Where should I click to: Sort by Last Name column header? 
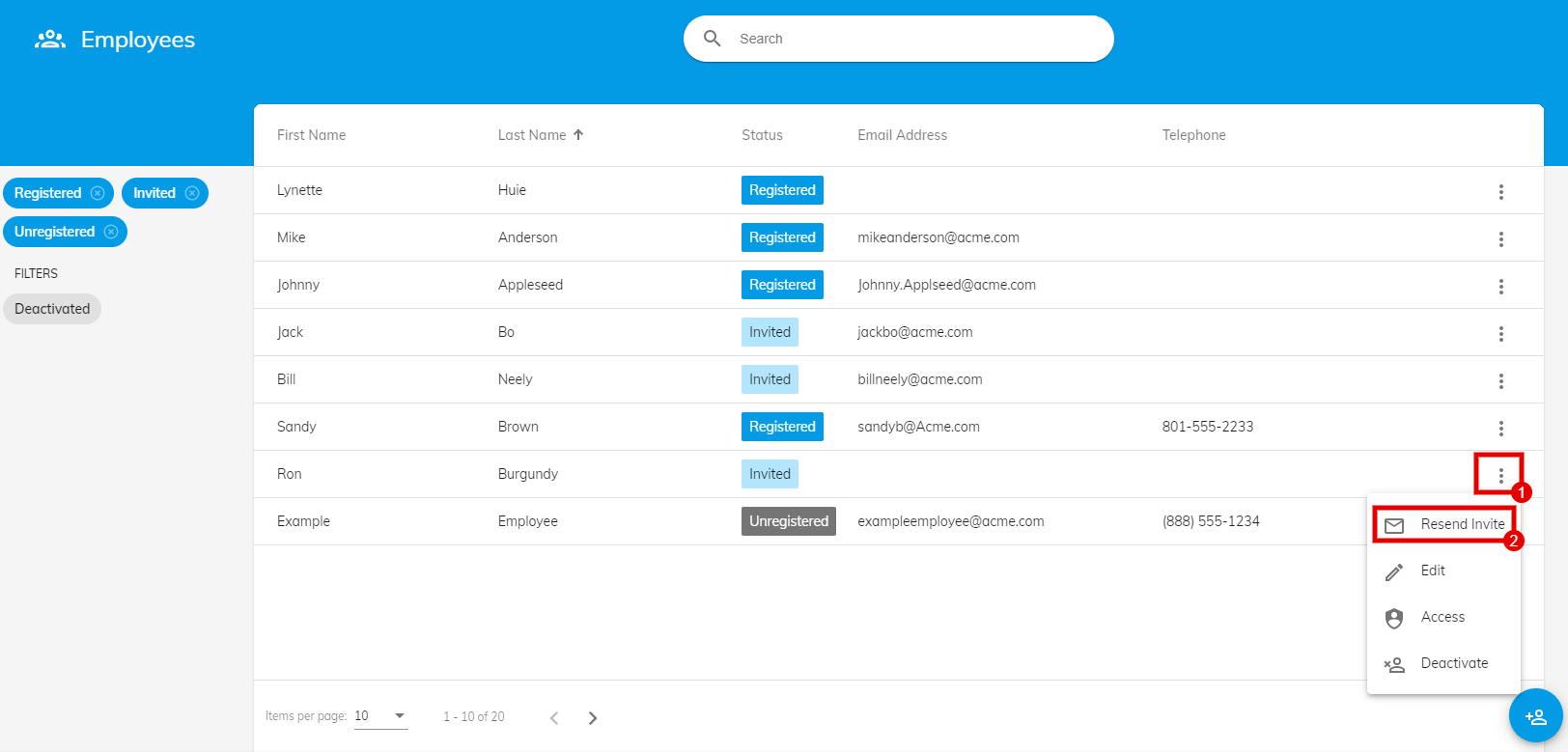532,135
